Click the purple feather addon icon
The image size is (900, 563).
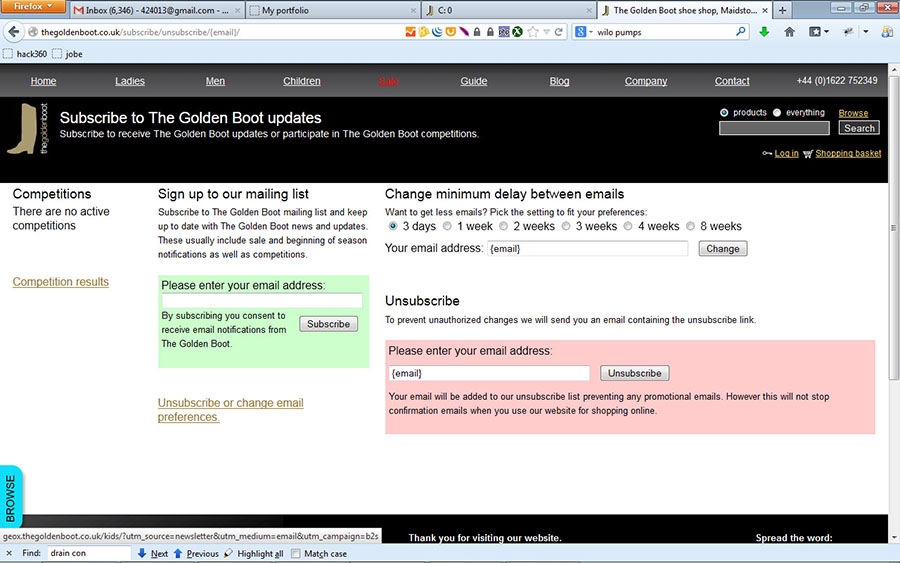coord(464,32)
